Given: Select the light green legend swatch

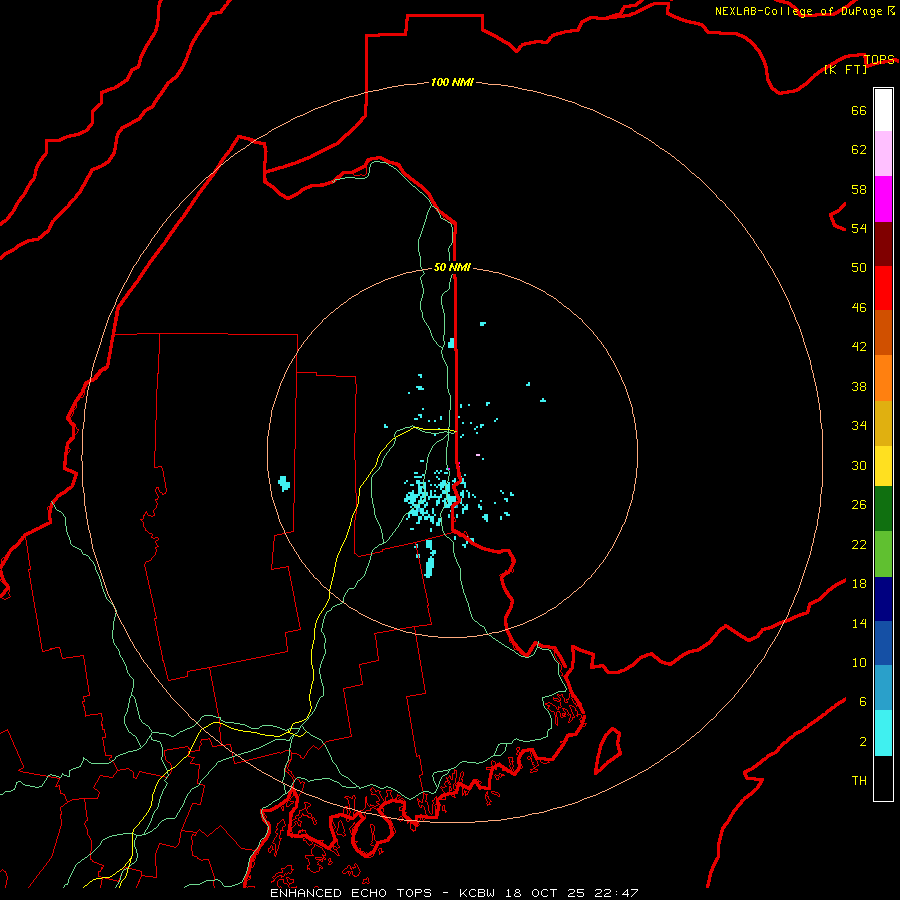Looking at the screenshot, I should click(x=883, y=554).
